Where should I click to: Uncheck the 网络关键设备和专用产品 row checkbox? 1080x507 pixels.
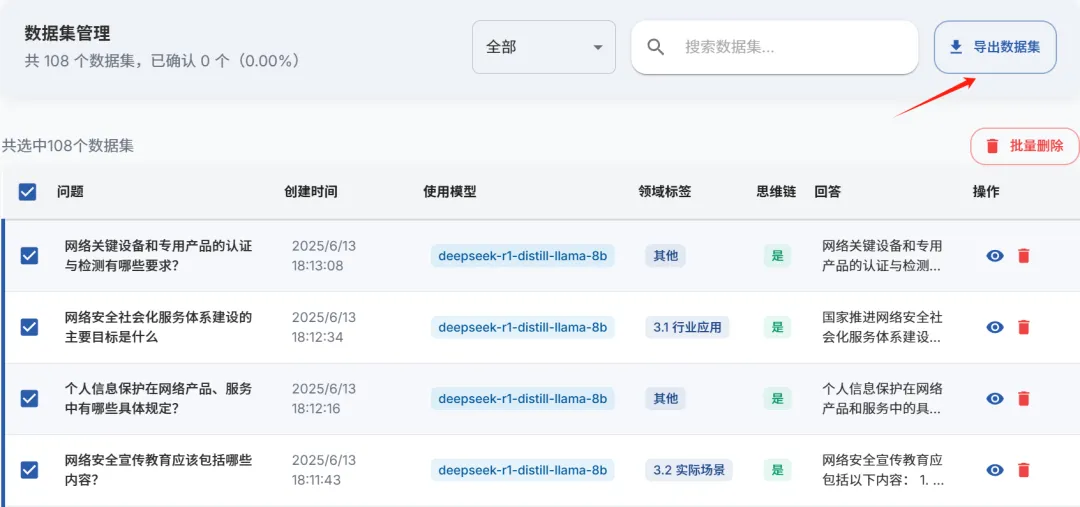[x=29, y=256]
